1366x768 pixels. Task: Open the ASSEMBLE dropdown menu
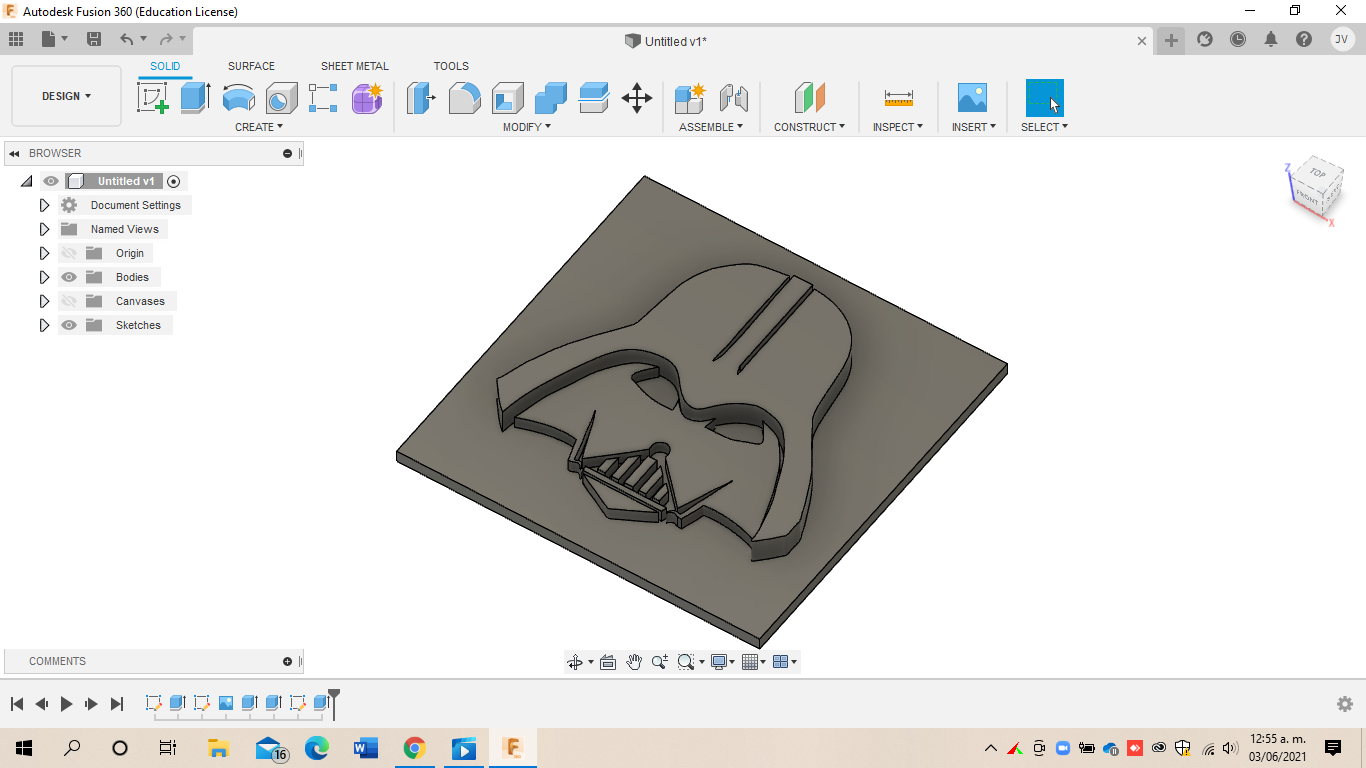pos(711,127)
